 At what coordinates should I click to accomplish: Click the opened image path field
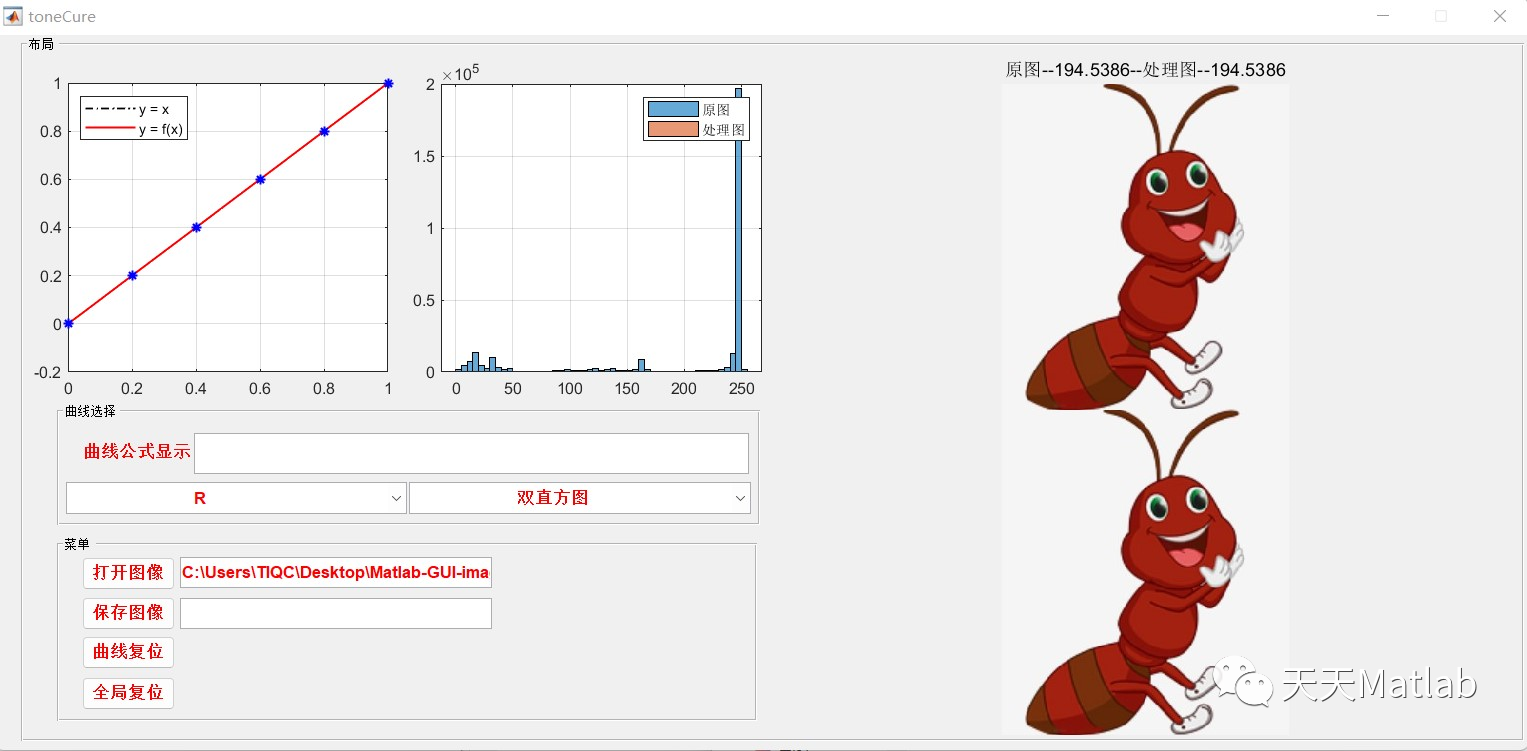coord(336,573)
